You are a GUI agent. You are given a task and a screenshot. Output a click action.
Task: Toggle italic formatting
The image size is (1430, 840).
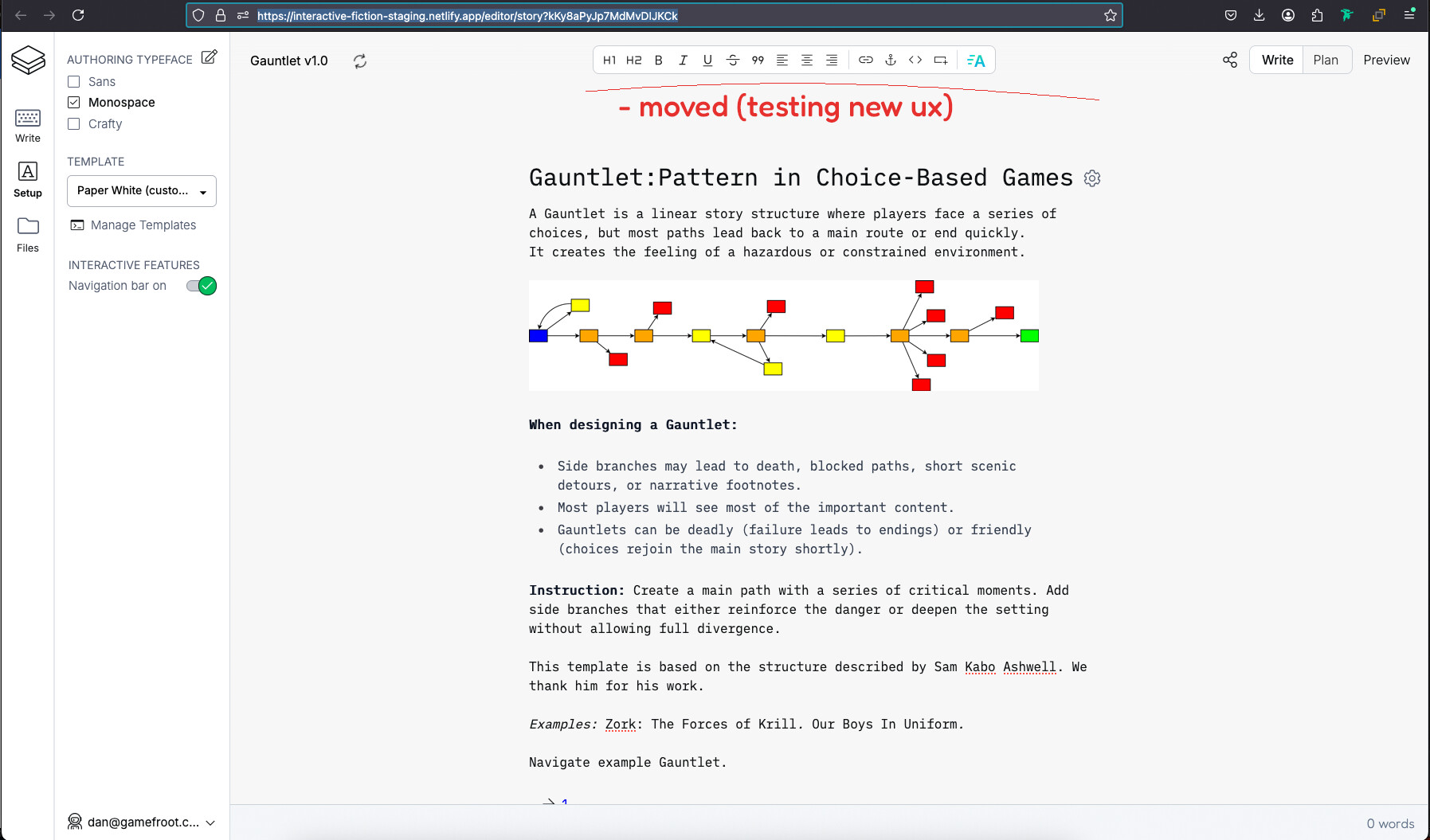(683, 61)
